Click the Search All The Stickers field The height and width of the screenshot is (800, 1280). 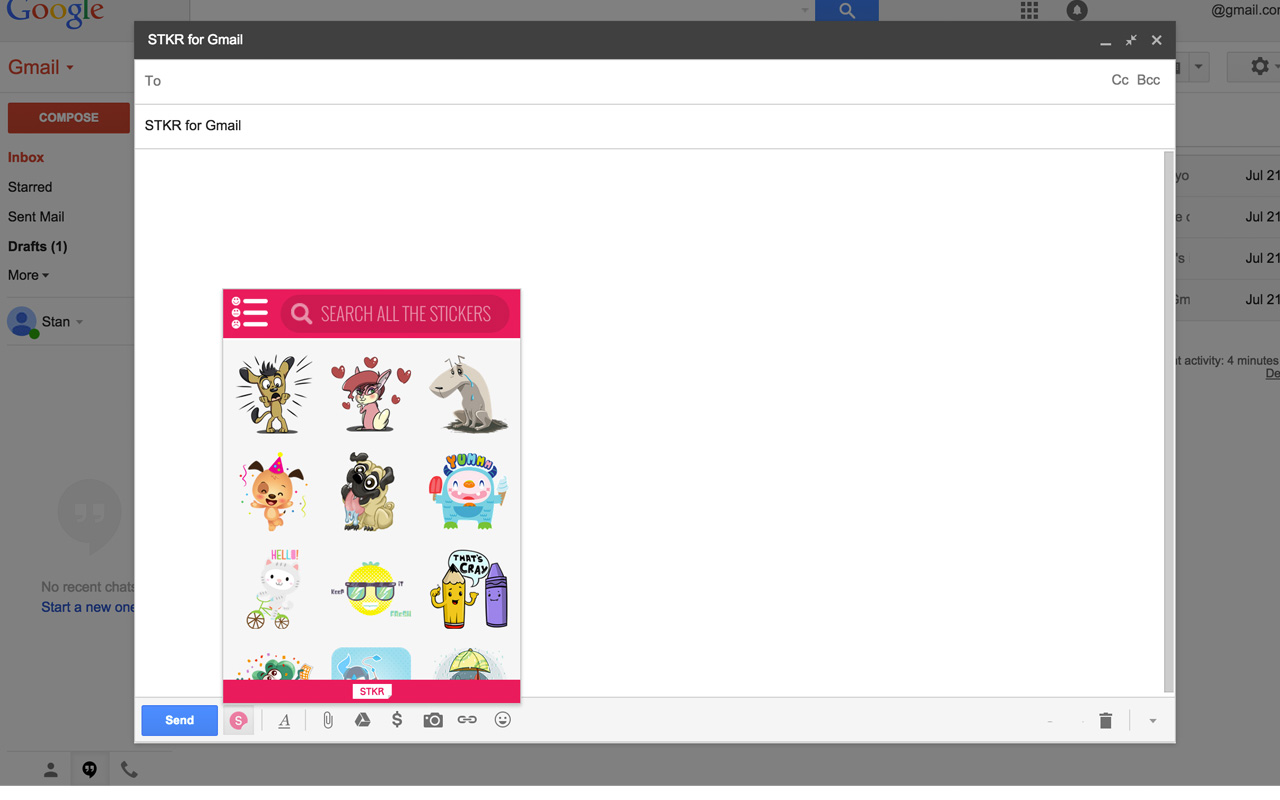(x=397, y=313)
